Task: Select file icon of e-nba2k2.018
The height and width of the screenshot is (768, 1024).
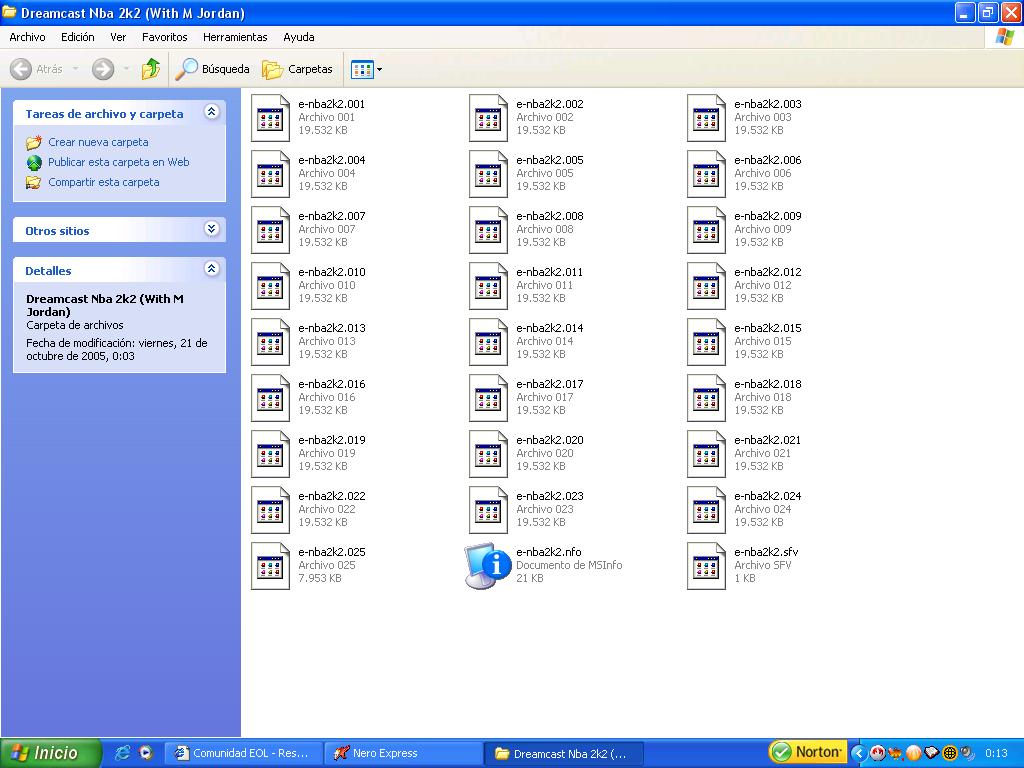Action: click(707, 399)
